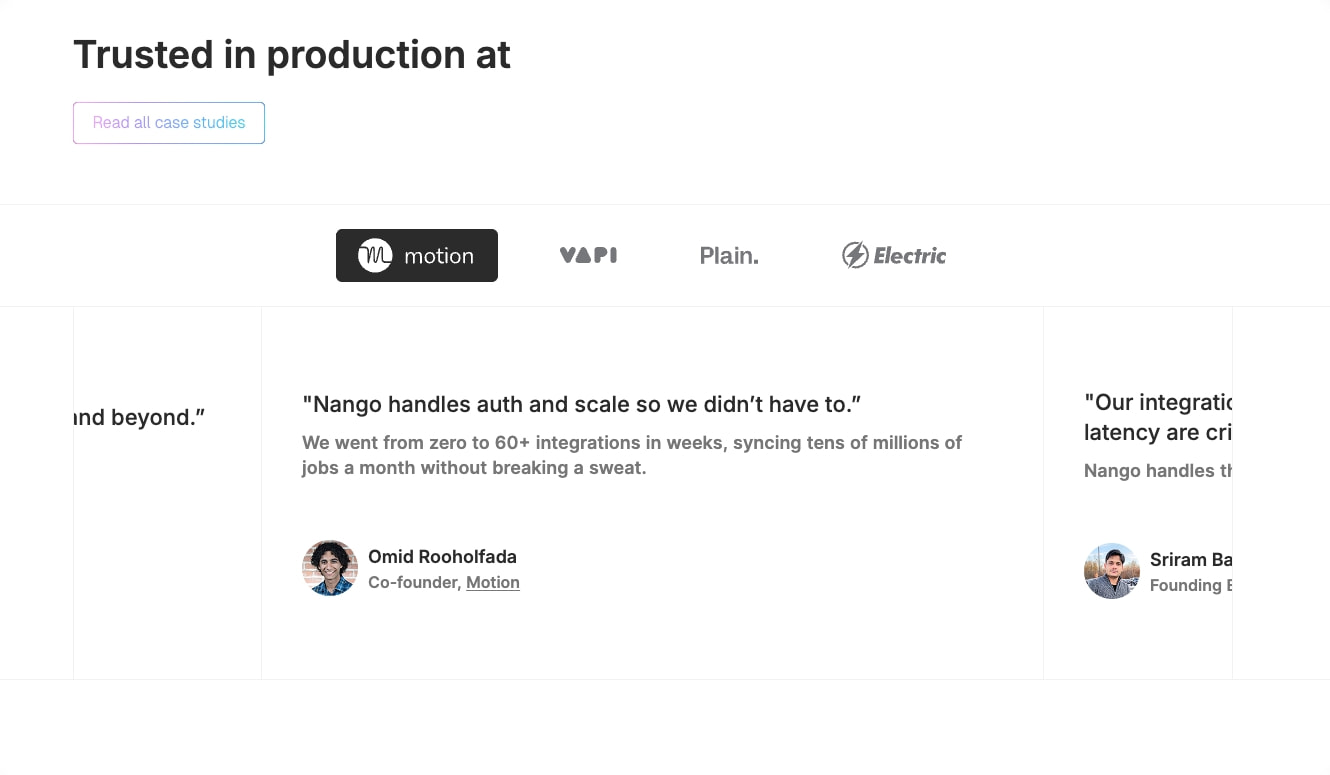Select the motion company tab
The height and width of the screenshot is (775, 1330).
pos(417,256)
